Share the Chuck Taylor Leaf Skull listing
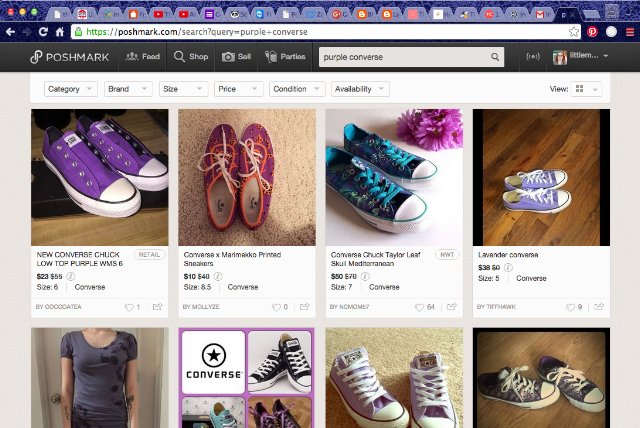Image resolution: width=640 pixels, height=428 pixels. click(x=452, y=306)
